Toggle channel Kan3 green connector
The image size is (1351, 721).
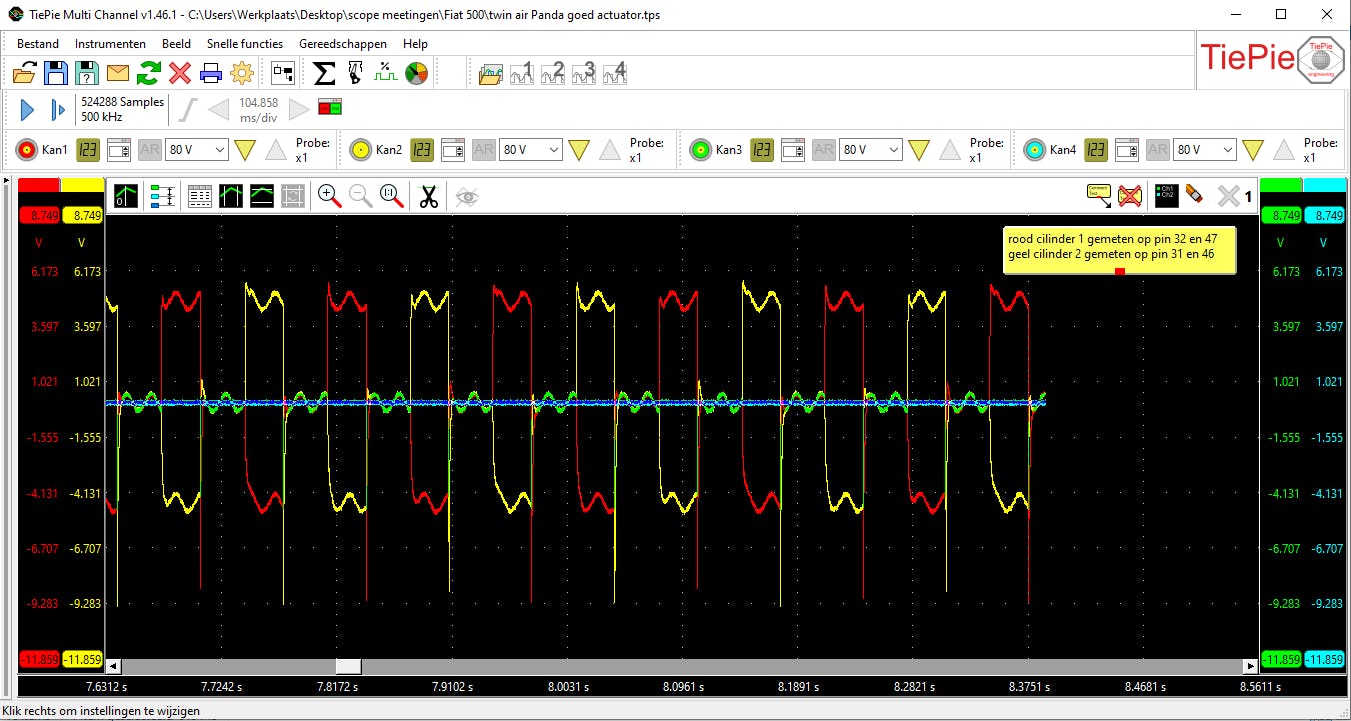pyautogui.click(x=701, y=150)
